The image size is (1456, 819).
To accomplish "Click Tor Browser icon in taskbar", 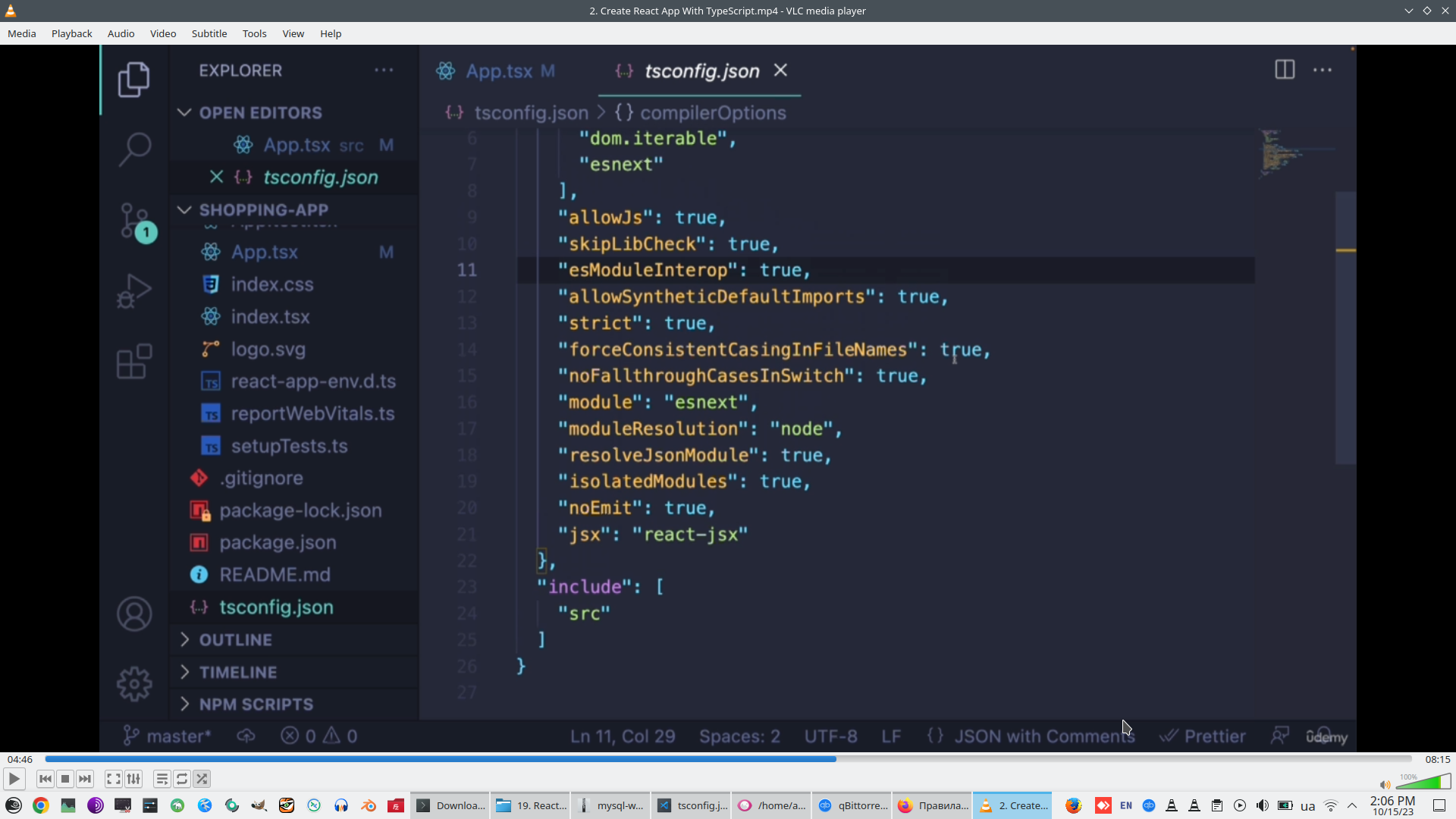I will [x=96, y=805].
